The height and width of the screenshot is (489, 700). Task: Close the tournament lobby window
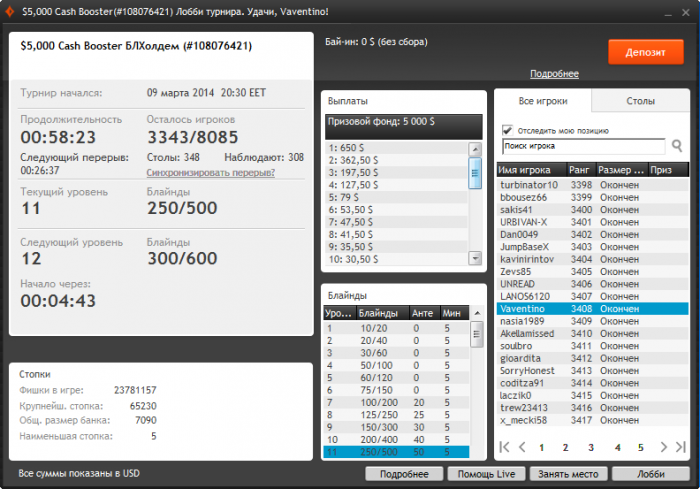tap(686, 13)
